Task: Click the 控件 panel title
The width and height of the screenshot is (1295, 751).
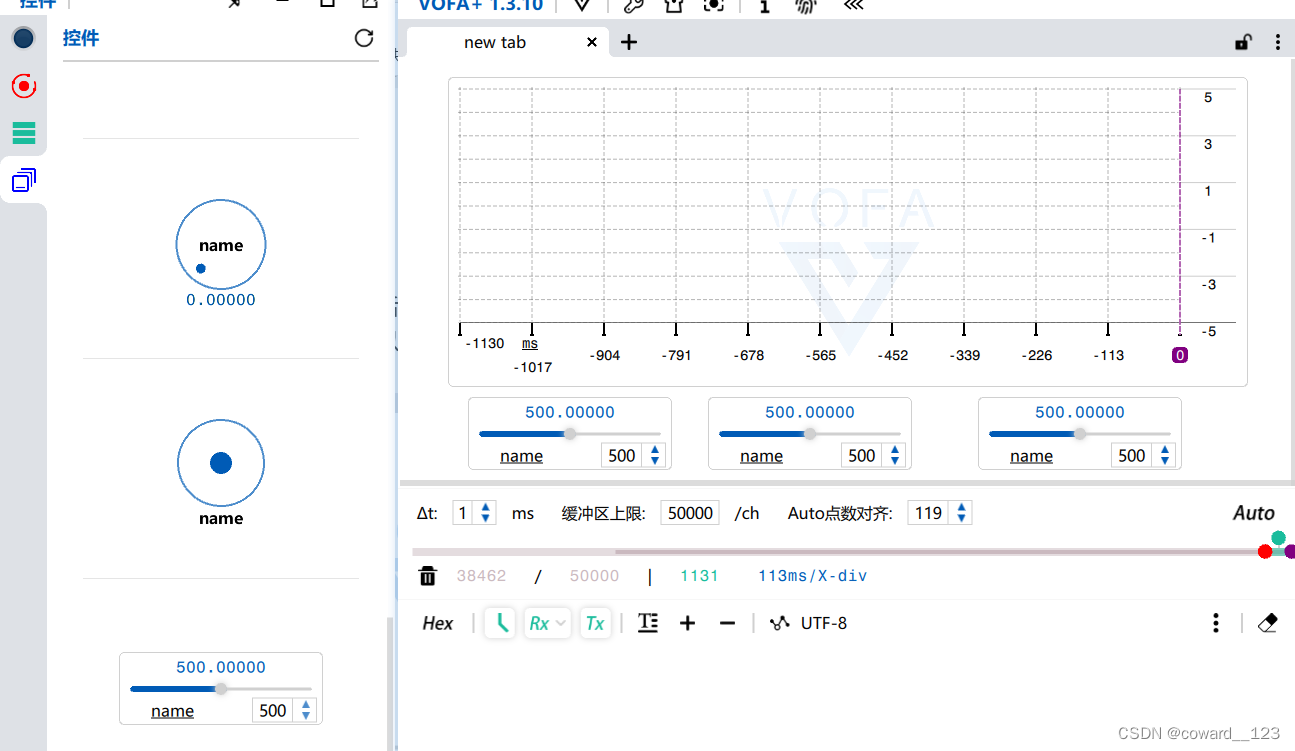Action: [x=81, y=38]
